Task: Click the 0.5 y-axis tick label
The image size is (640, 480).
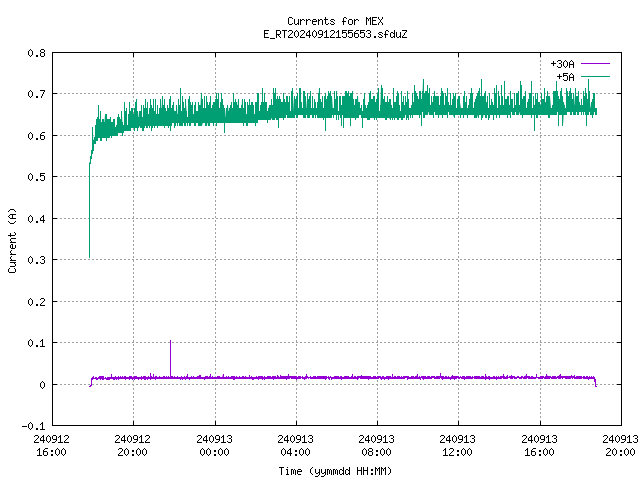Action: coord(36,177)
